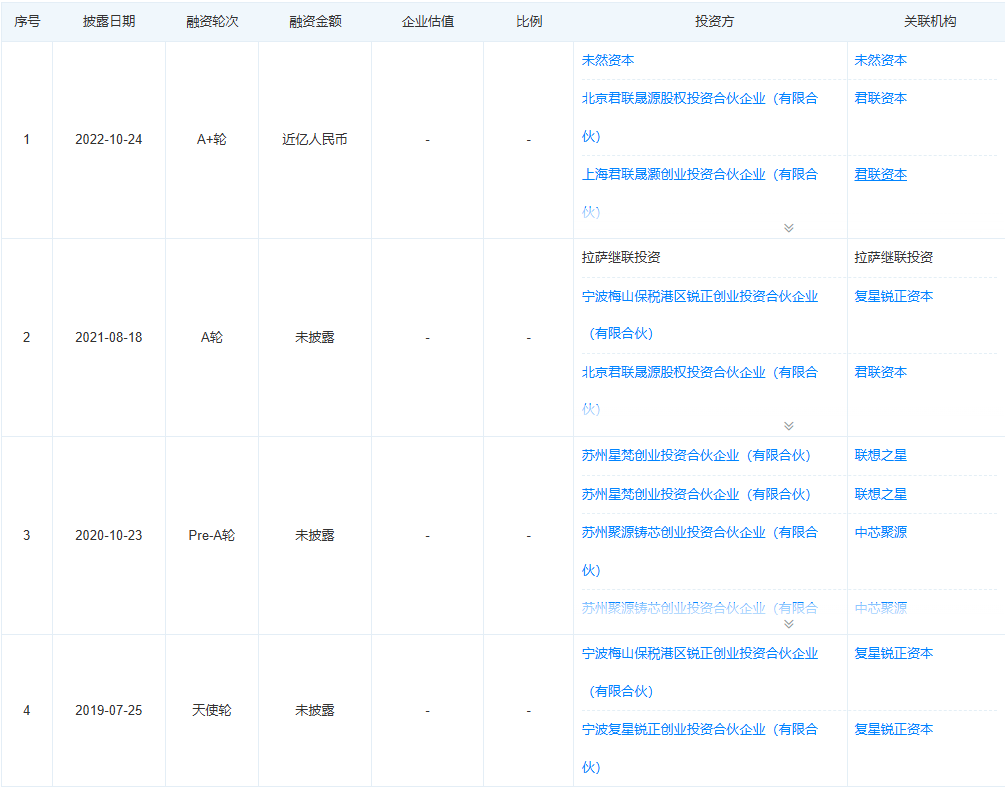Open 君联资本 in the 2021-08-18 row
This screenshot has width=1005, height=788.
[880, 372]
